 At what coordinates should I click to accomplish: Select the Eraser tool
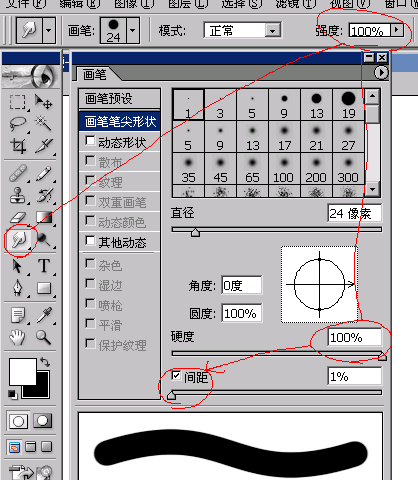(18, 217)
